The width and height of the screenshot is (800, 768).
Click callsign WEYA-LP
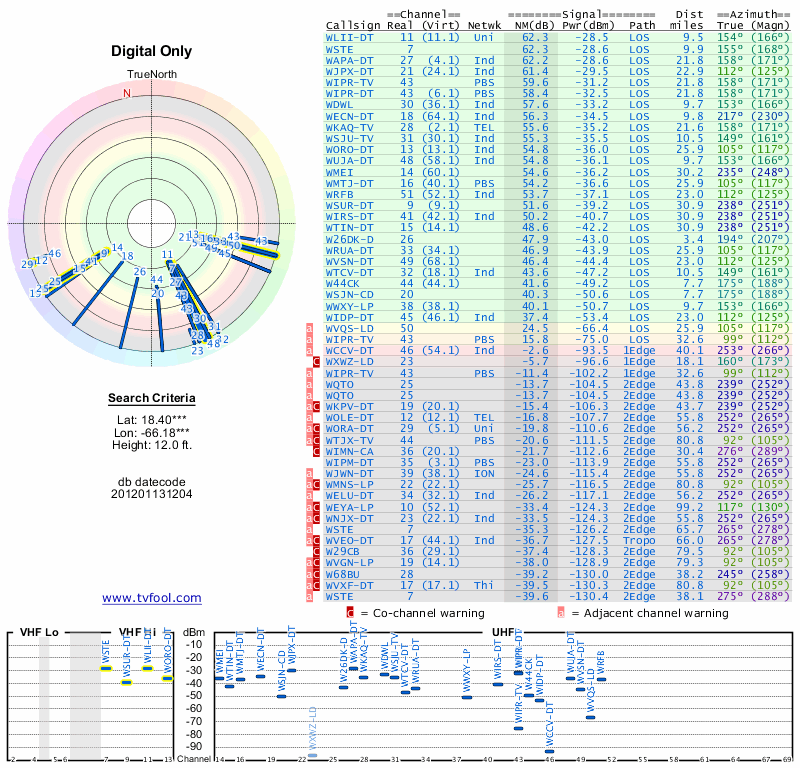(x=349, y=507)
